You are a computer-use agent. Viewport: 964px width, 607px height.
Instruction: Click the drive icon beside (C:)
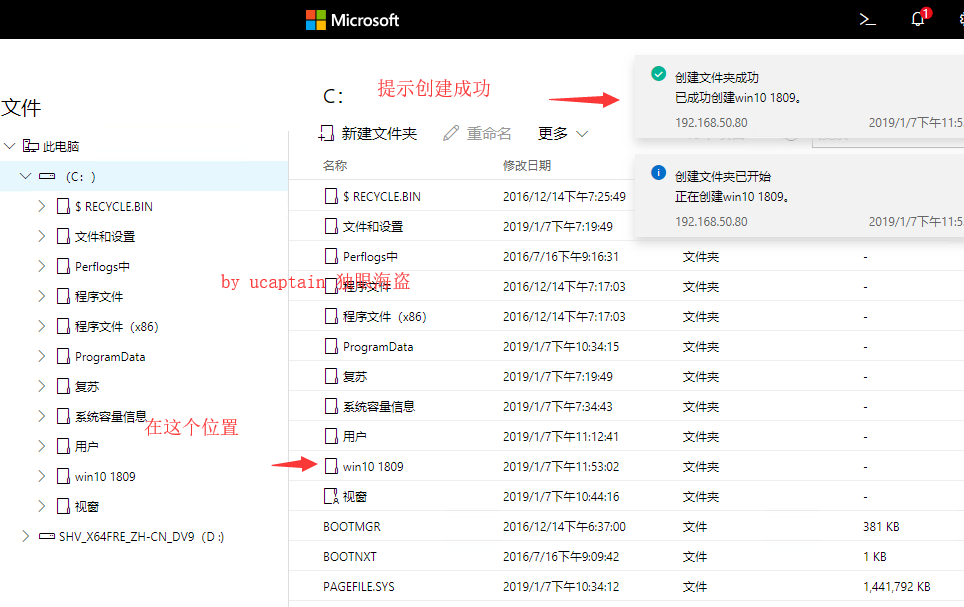[x=47, y=177]
